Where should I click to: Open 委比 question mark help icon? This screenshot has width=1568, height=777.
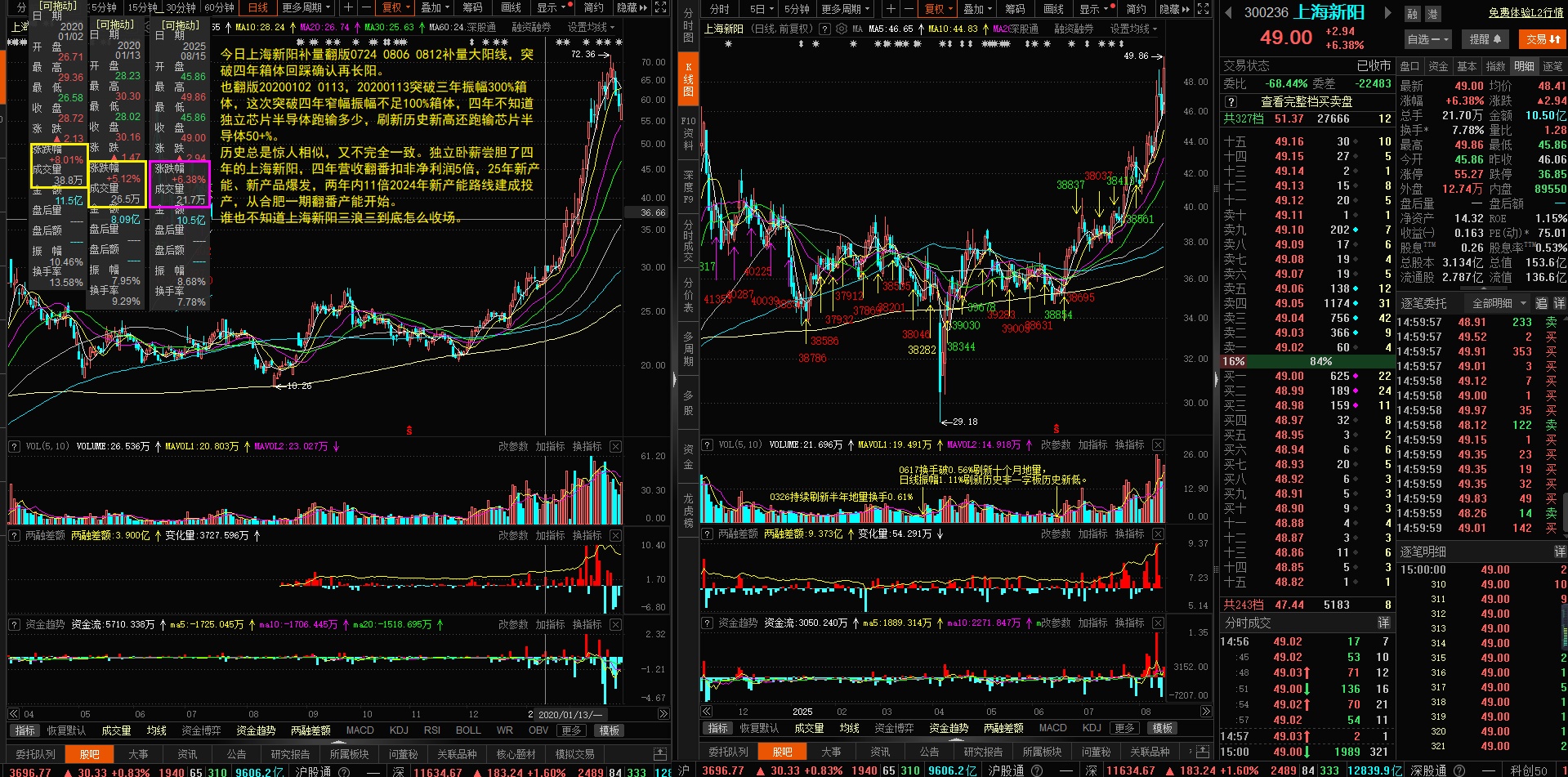[x=1231, y=102]
